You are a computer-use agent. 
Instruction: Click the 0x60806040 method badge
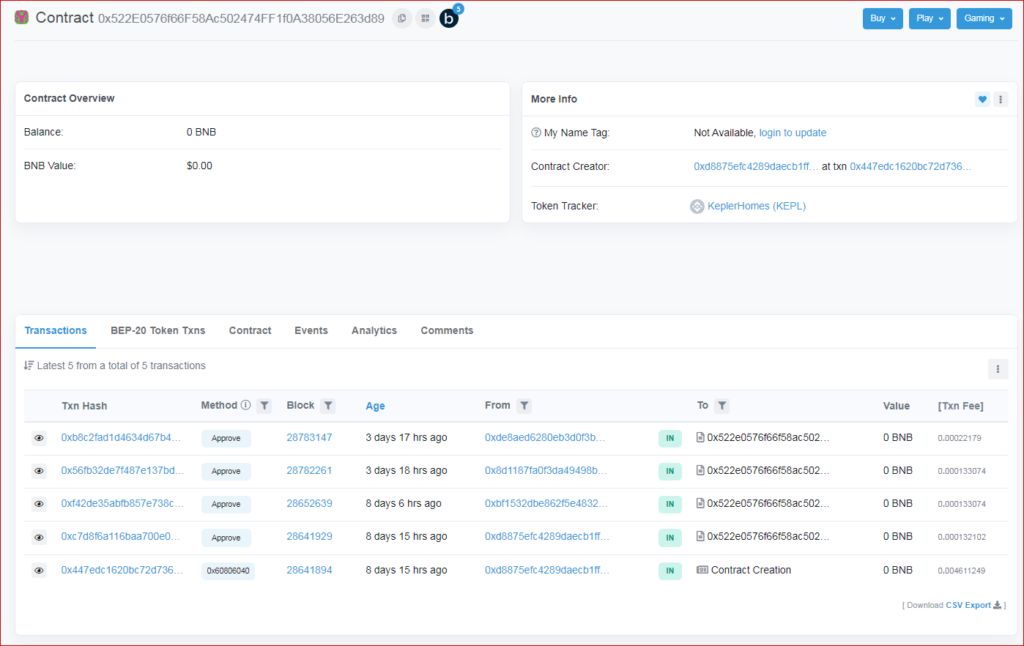(x=228, y=571)
